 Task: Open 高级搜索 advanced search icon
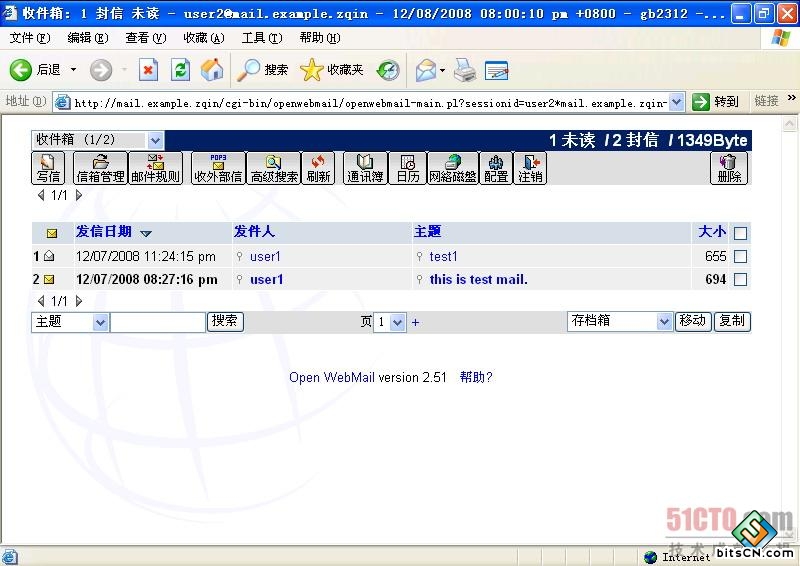(x=274, y=168)
